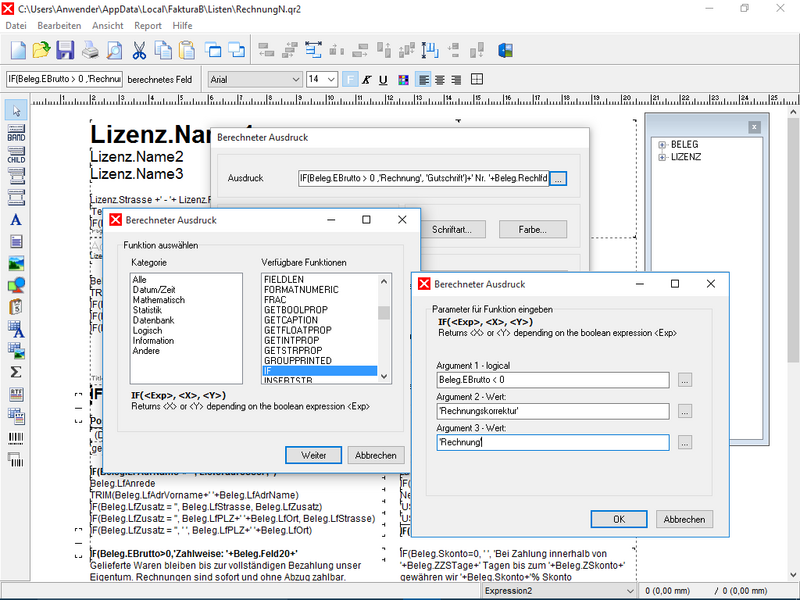Set left text alignment
Screen dimensions: 800x600
(x=423, y=80)
